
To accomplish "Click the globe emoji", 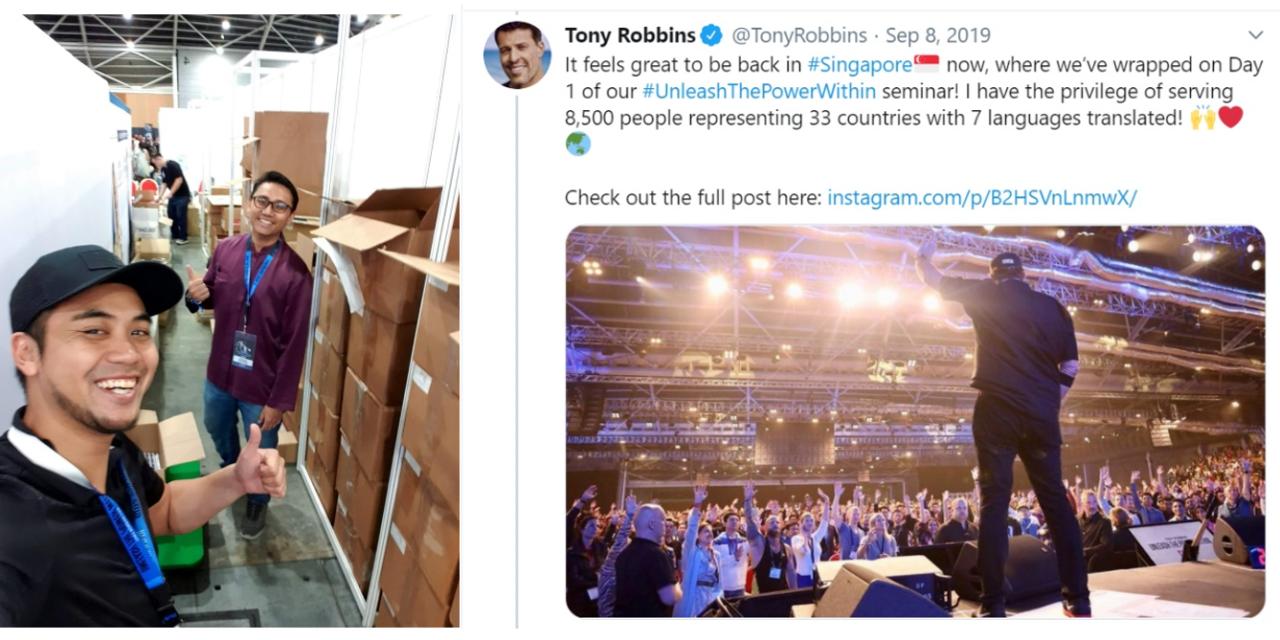I will coord(578,144).
